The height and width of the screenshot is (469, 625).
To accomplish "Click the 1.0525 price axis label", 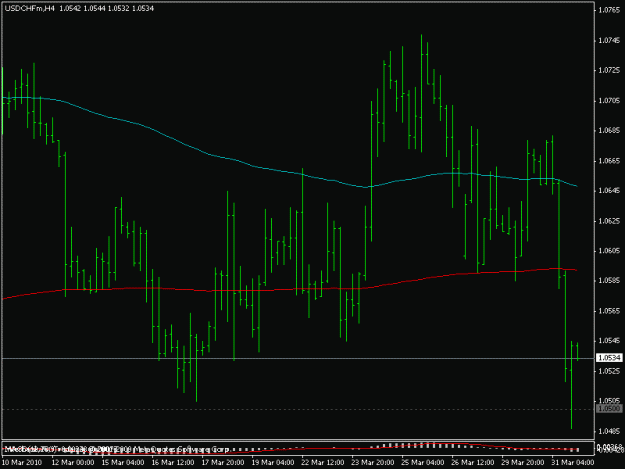I will pyautogui.click(x=609, y=371).
